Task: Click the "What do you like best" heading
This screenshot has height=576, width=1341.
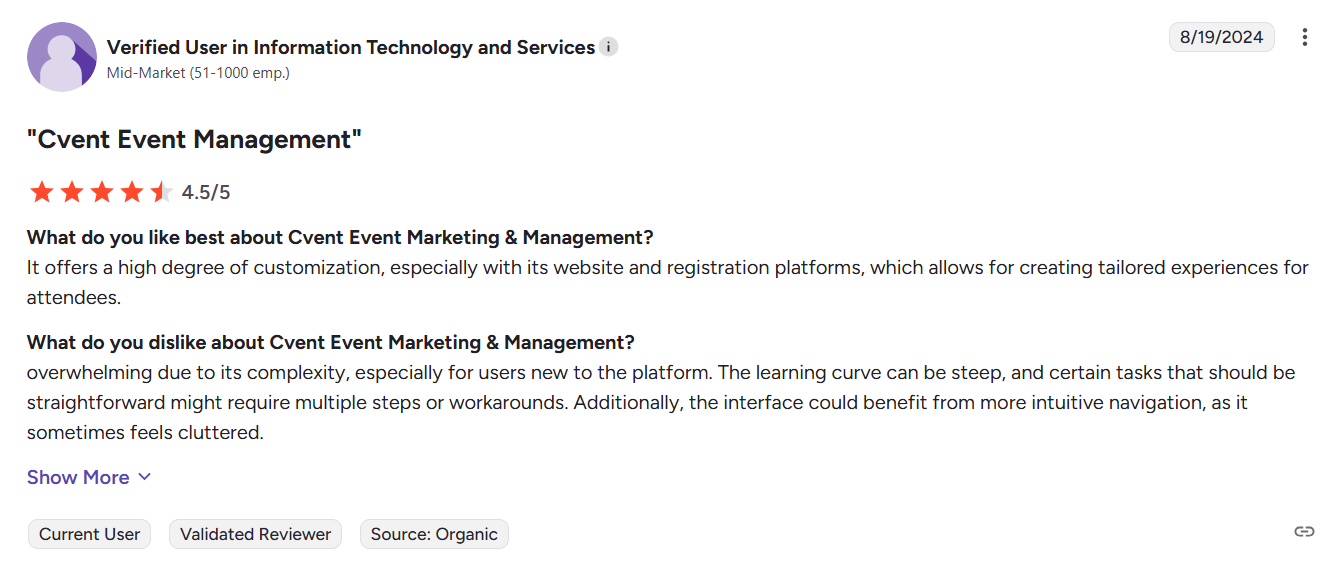Action: (x=340, y=238)
